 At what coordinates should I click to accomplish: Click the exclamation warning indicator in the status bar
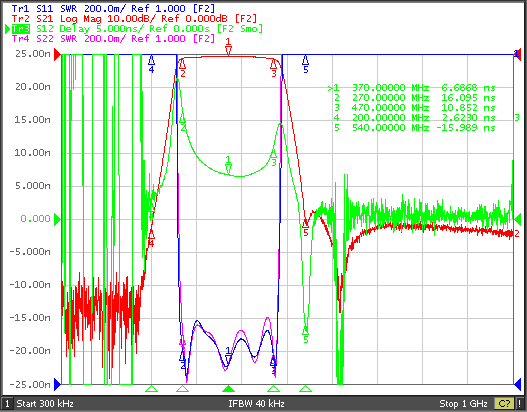[520, 403]
